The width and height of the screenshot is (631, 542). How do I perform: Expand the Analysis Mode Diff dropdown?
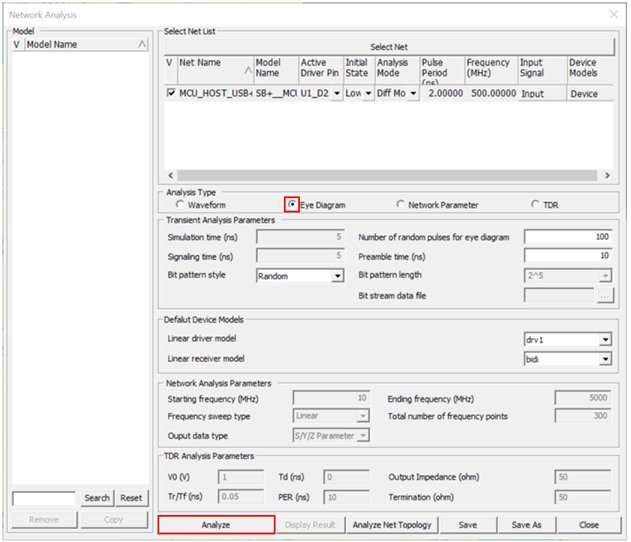pyautogui.click(x=412, y=94)
